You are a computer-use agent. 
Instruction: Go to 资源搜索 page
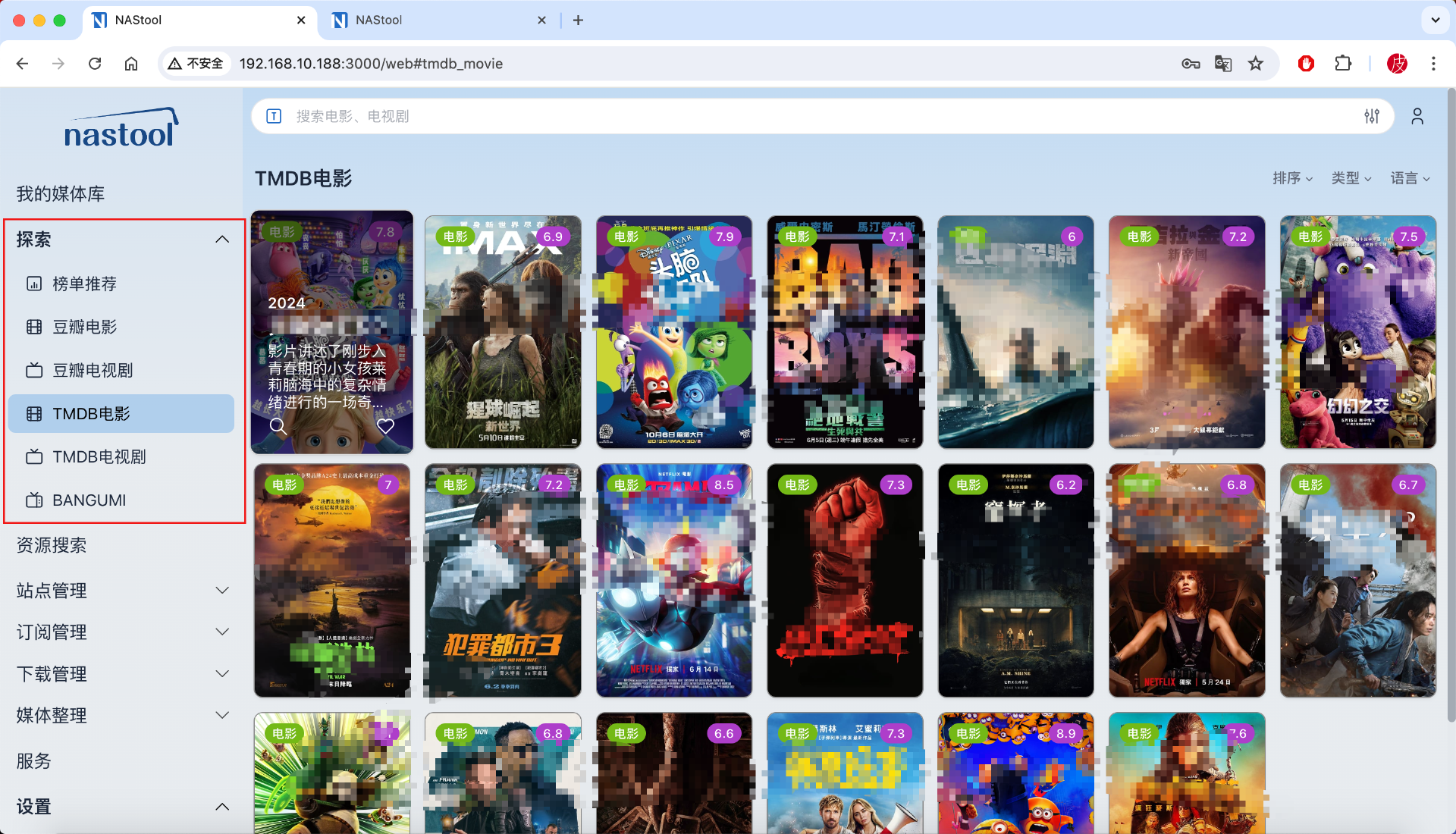[52, 545]
